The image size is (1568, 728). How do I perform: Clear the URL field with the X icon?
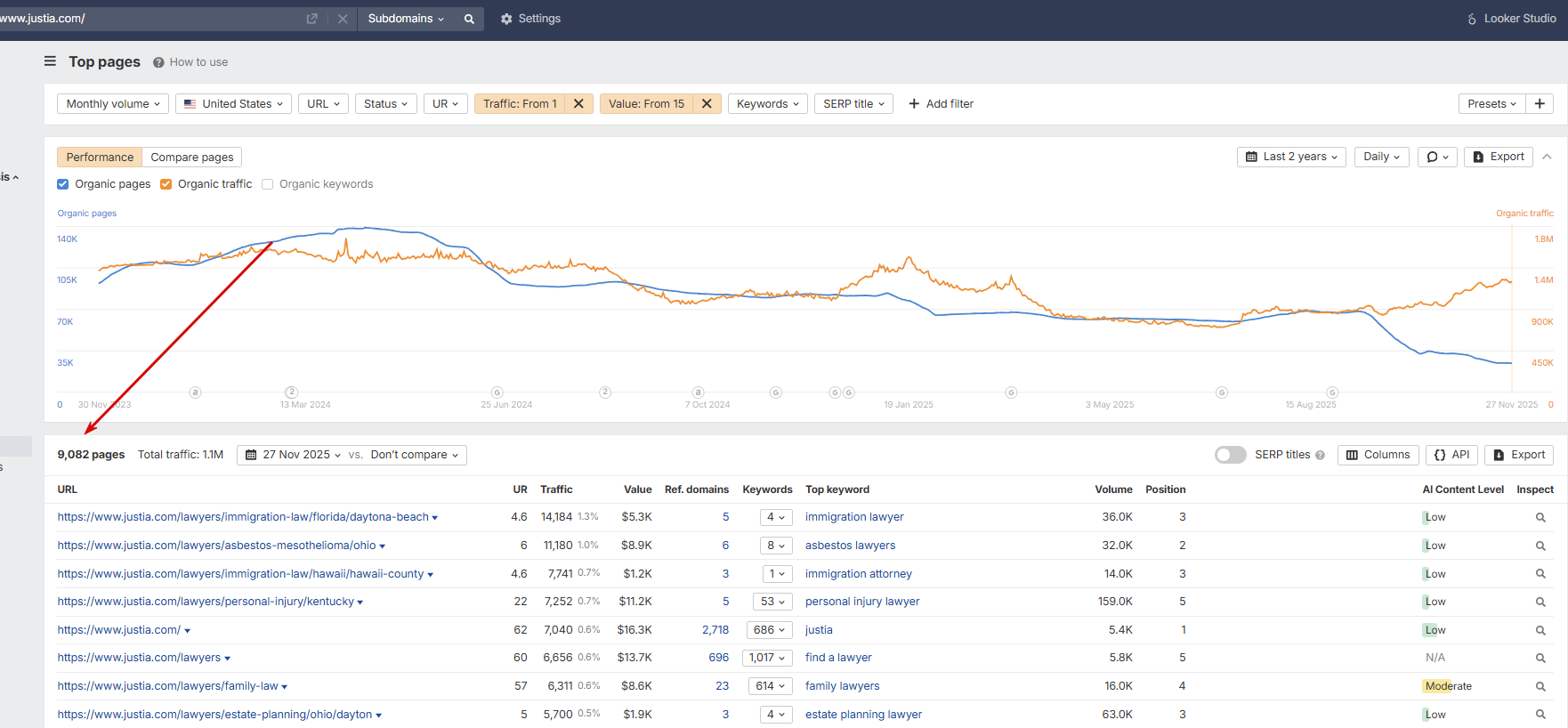point(343,19)
